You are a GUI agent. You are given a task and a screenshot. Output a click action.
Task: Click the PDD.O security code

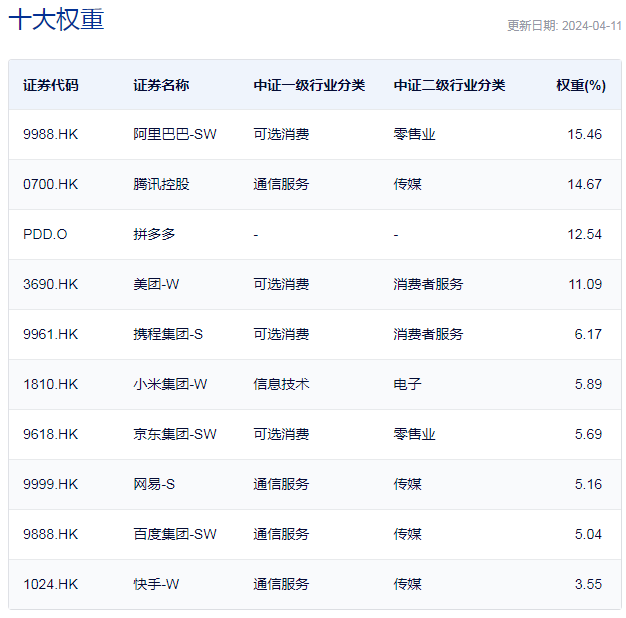pyautogui.click(x=45, y=234)
